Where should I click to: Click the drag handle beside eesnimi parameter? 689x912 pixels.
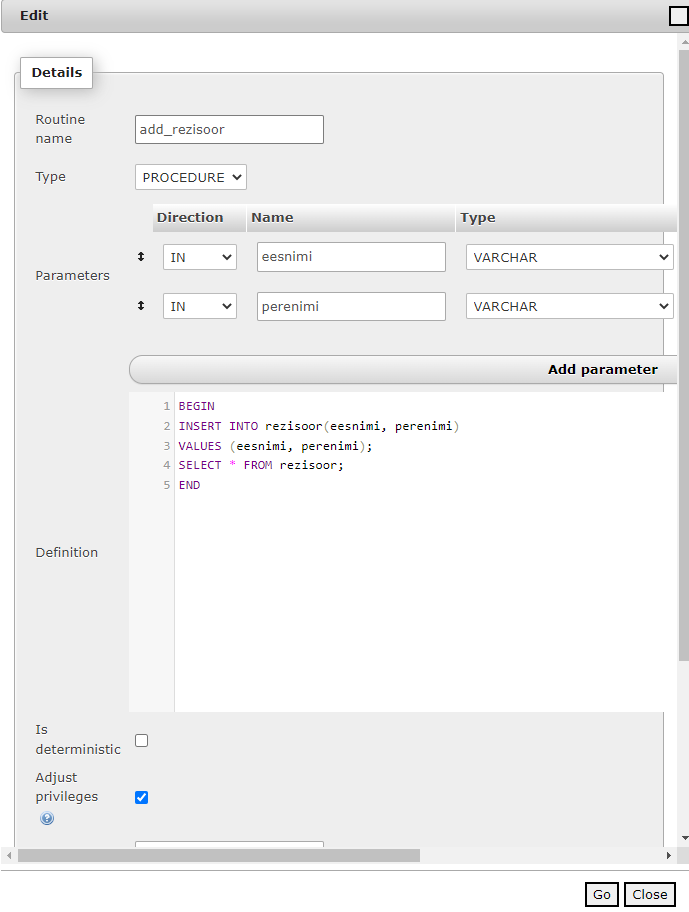[141, 256]
